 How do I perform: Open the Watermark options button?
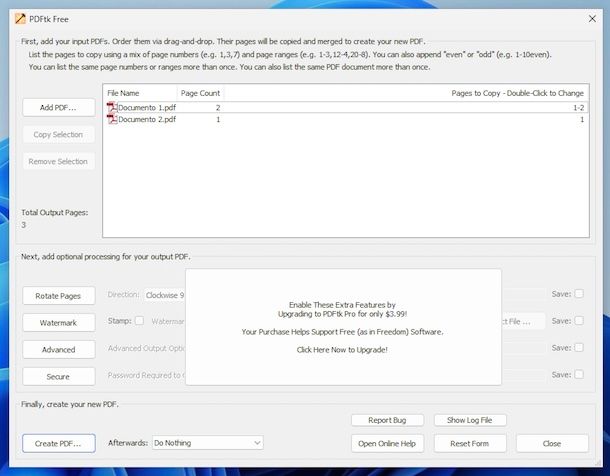58,322
